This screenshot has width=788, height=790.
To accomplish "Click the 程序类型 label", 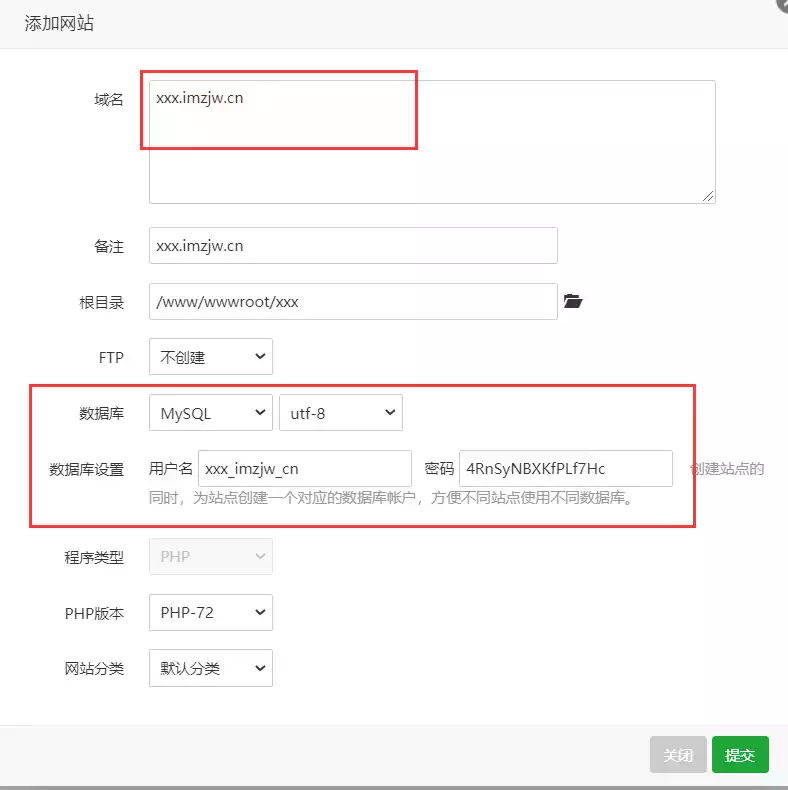I will pyautogui.click(x=94, y=557).
